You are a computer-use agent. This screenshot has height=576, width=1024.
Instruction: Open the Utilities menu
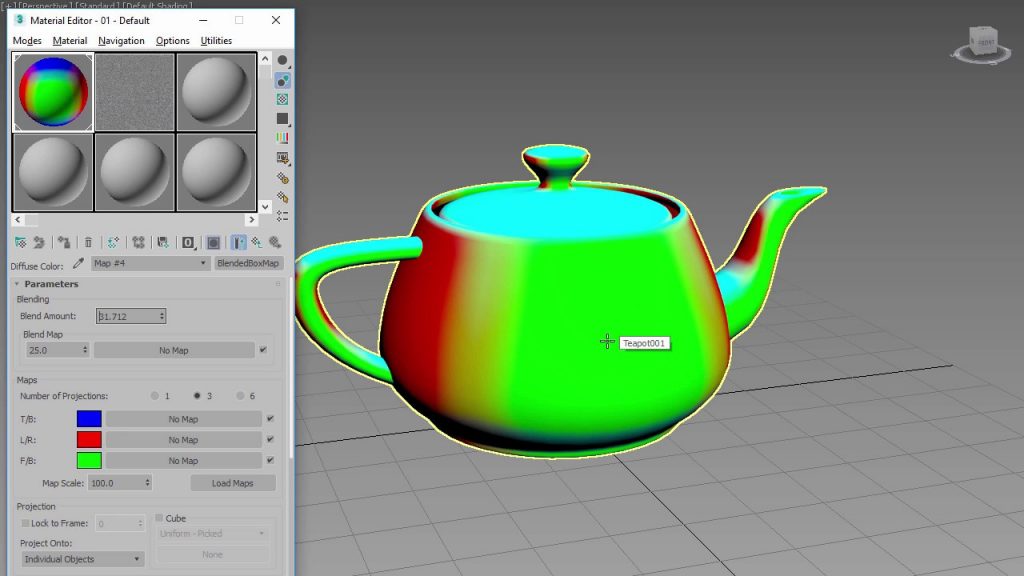215,40
